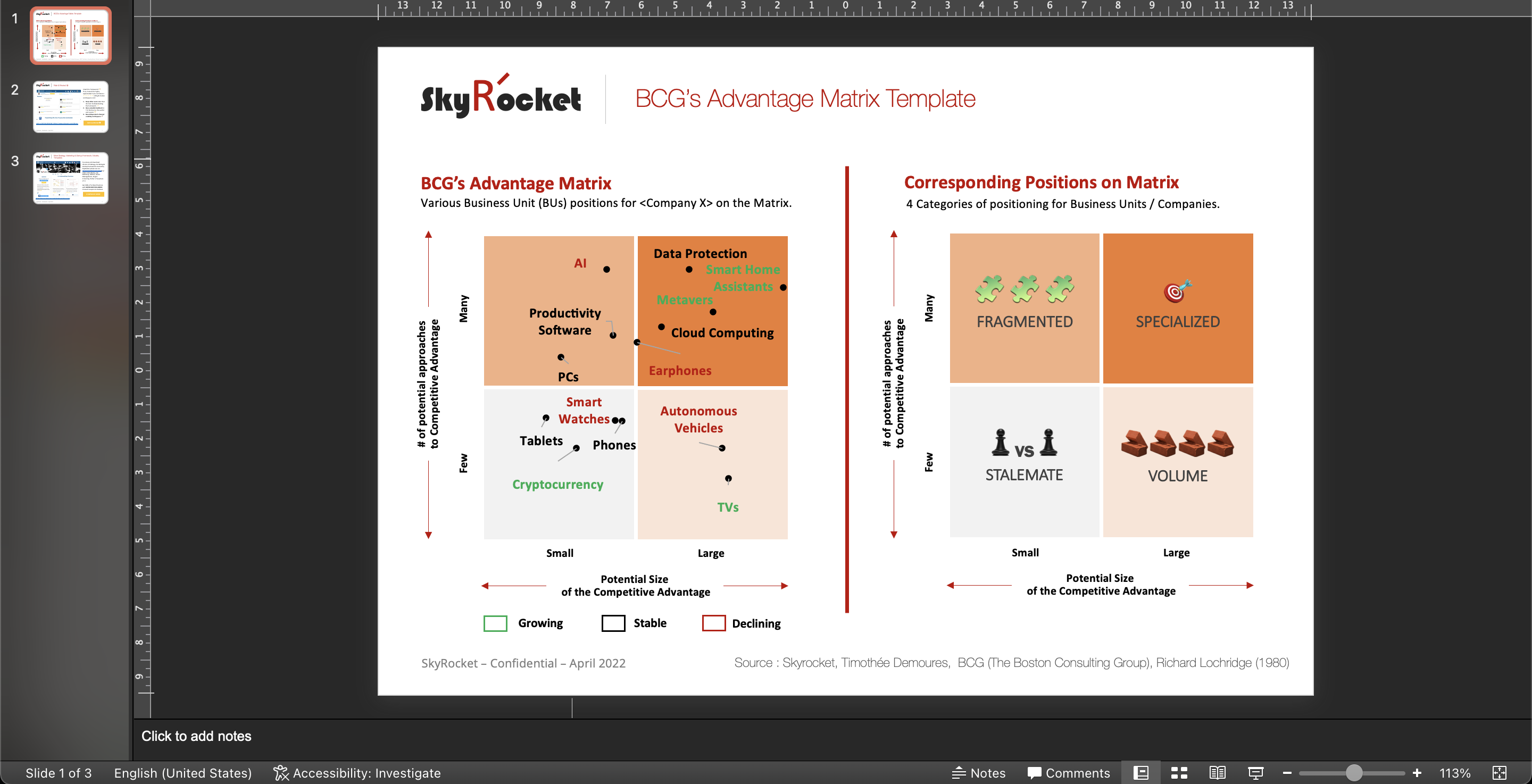This screenshot has height=784, width=1532.
Task: Select the Smart Watches label
Action: tap(584, 411)
